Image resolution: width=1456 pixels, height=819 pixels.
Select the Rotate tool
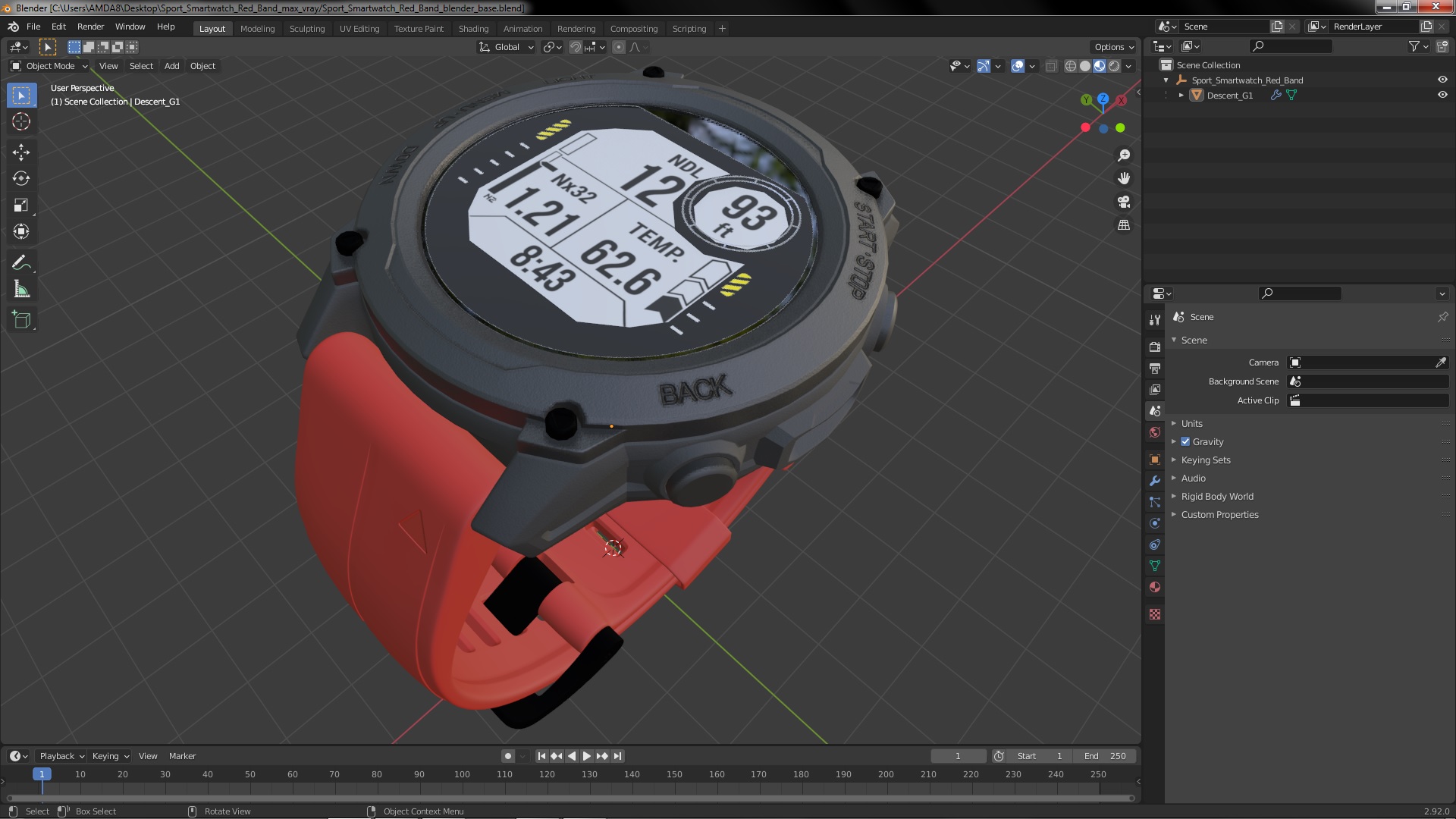click(21, 179)
